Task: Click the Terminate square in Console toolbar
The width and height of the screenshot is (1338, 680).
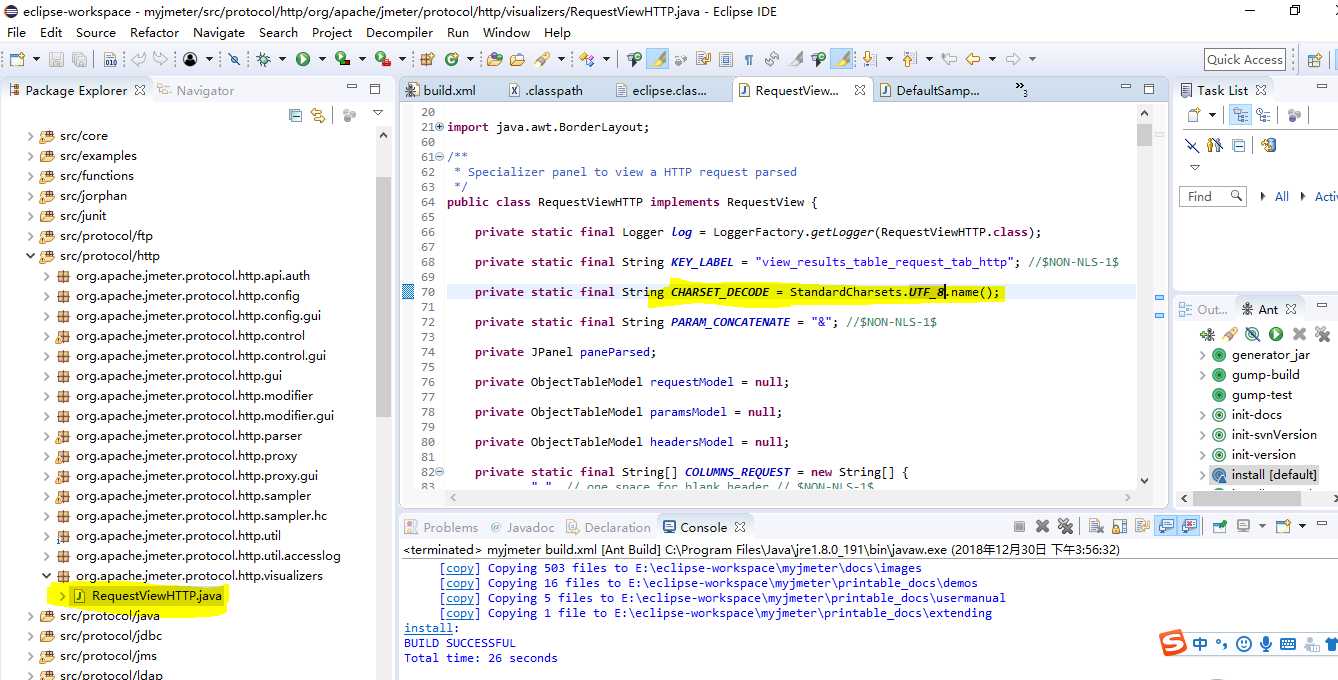Action: tap(1019, 526)
